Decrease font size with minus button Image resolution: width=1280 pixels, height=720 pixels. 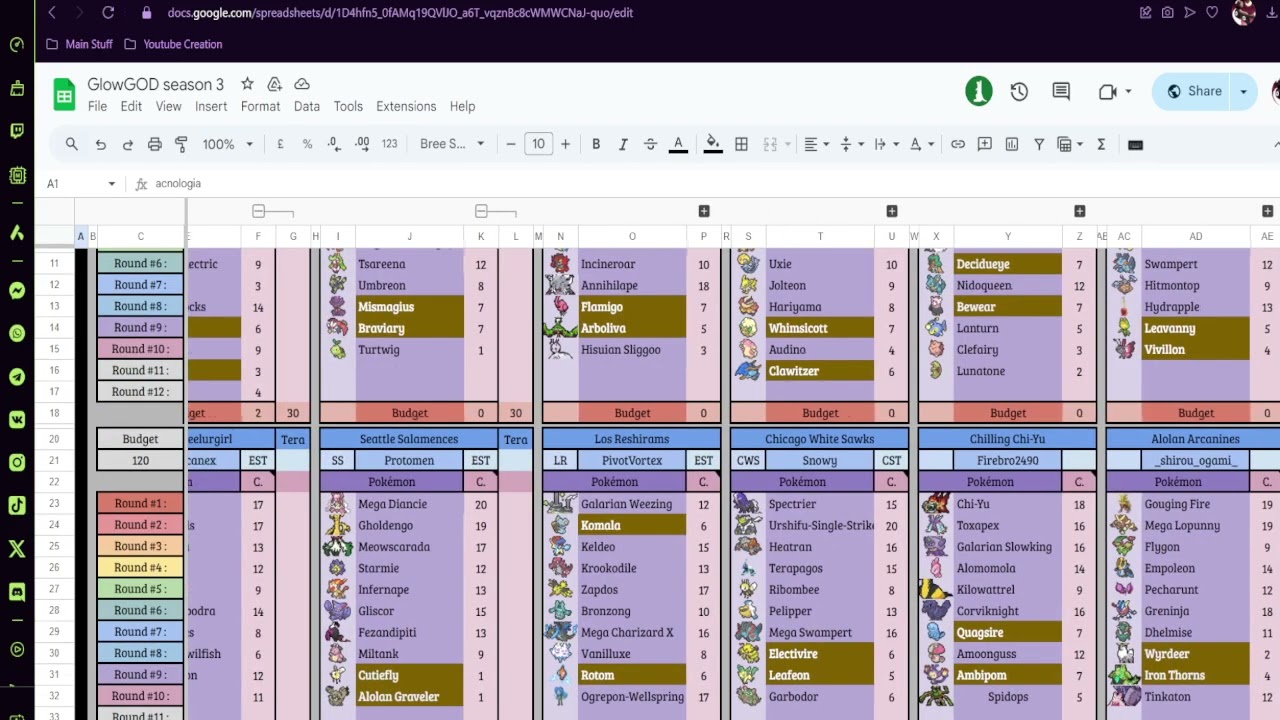pos(511,144)
